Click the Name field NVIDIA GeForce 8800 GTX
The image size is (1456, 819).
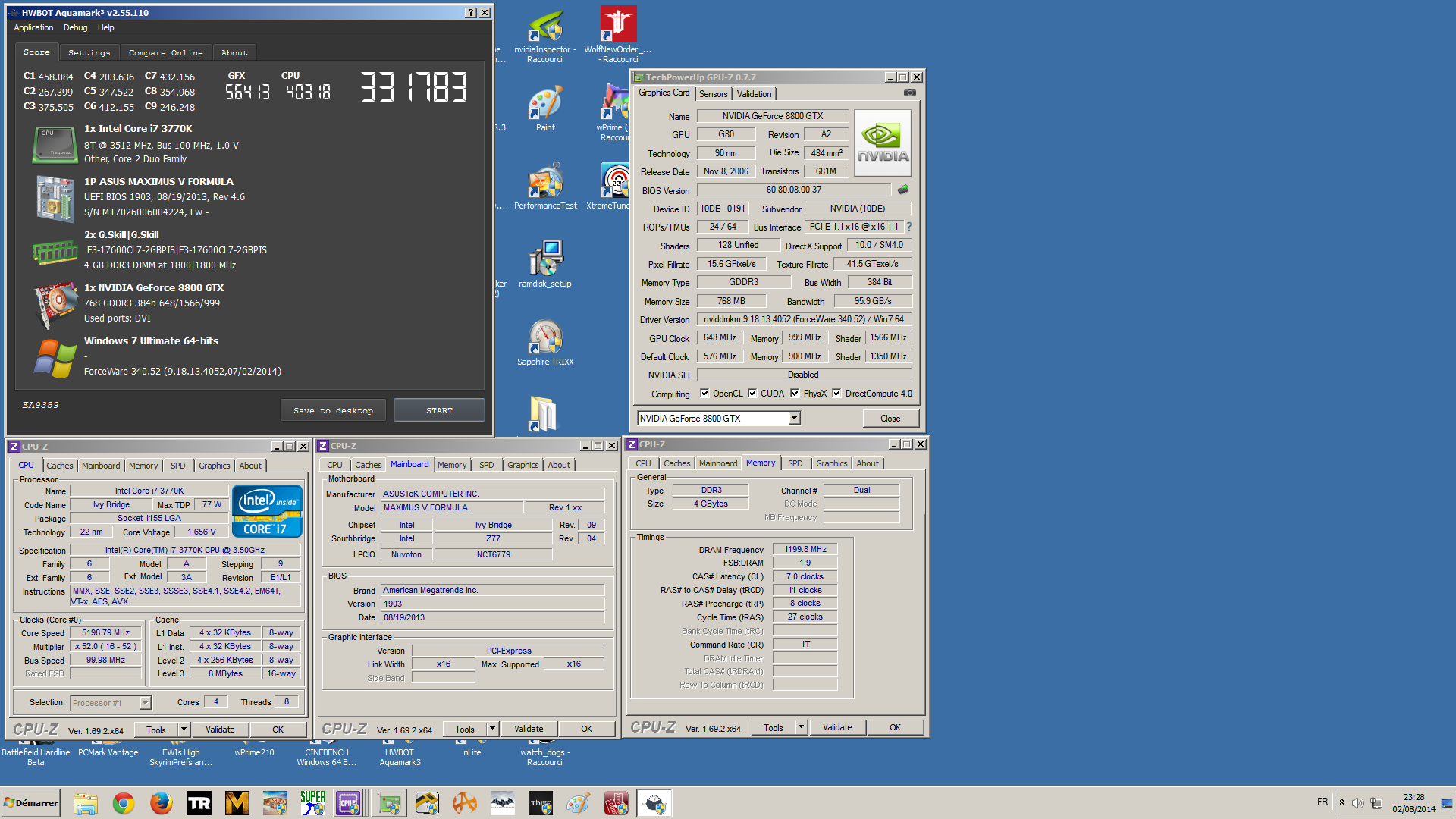click(x=772, y=116)
